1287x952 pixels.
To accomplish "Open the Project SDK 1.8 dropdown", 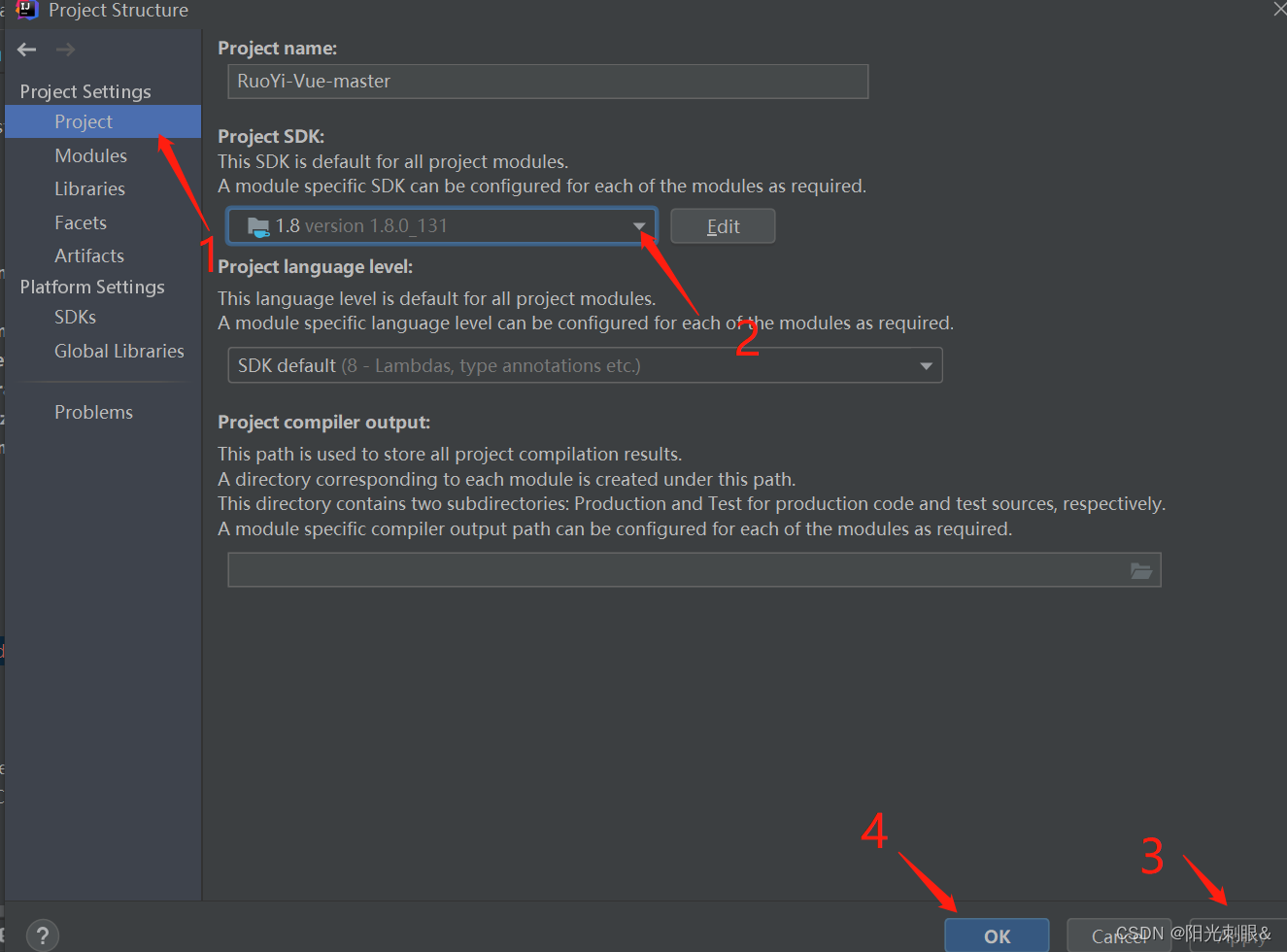I will coord(442,225).
